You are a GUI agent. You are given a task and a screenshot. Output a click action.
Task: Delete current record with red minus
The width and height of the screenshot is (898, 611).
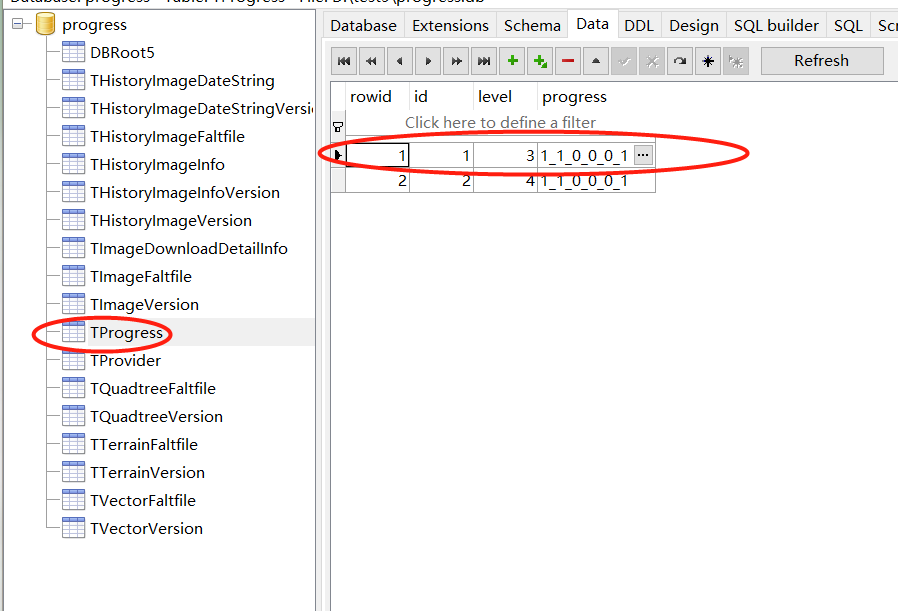[568, 61]
